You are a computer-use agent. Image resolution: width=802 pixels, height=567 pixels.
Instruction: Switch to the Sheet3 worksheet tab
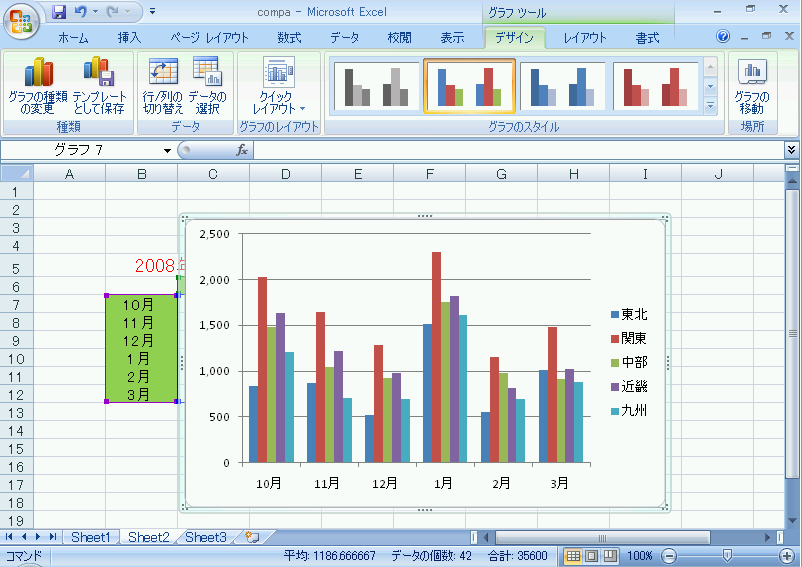click(205, 538)
